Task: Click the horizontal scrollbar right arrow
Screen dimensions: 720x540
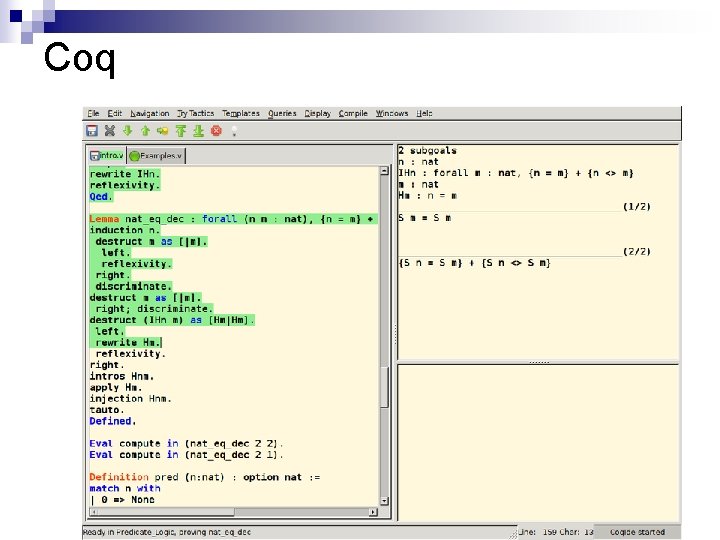Action: [x=373, y=512]
